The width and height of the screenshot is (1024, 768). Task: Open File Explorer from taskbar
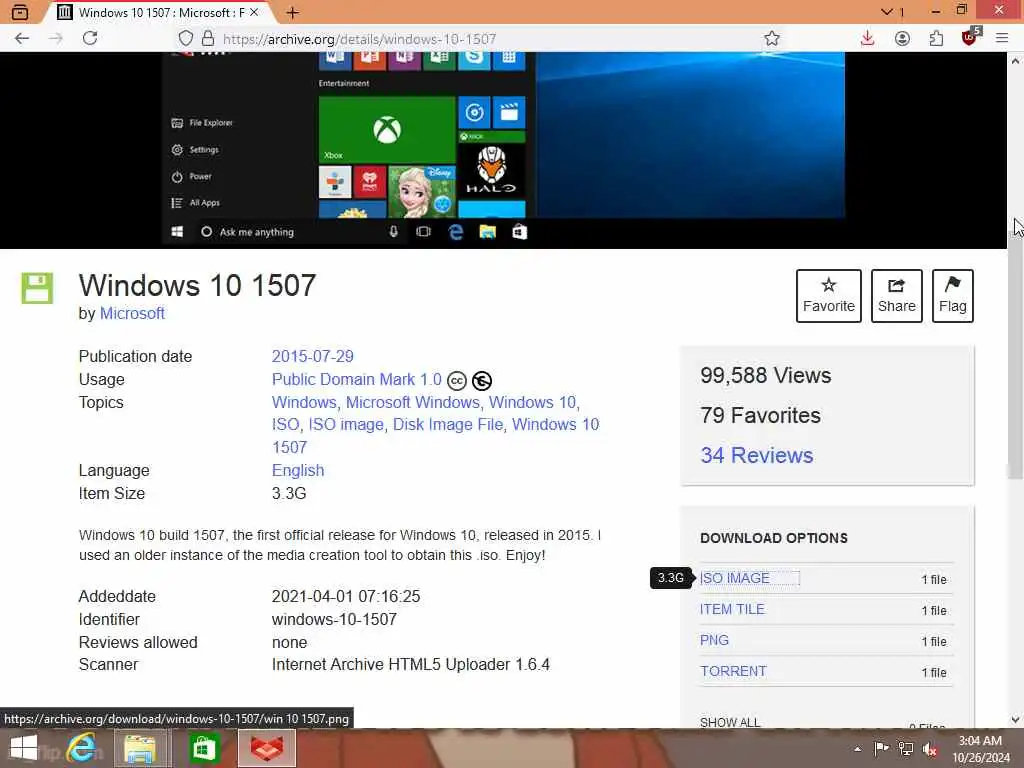140,748
